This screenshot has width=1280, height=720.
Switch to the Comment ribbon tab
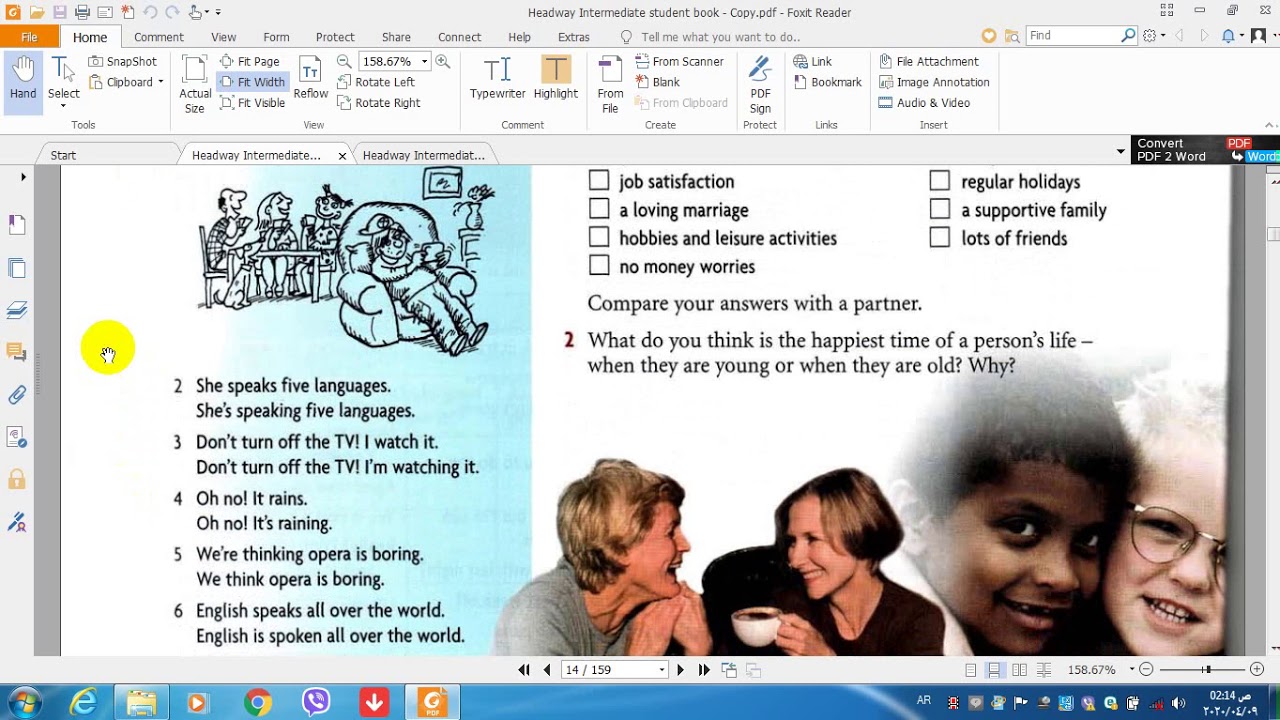[159, 37]
